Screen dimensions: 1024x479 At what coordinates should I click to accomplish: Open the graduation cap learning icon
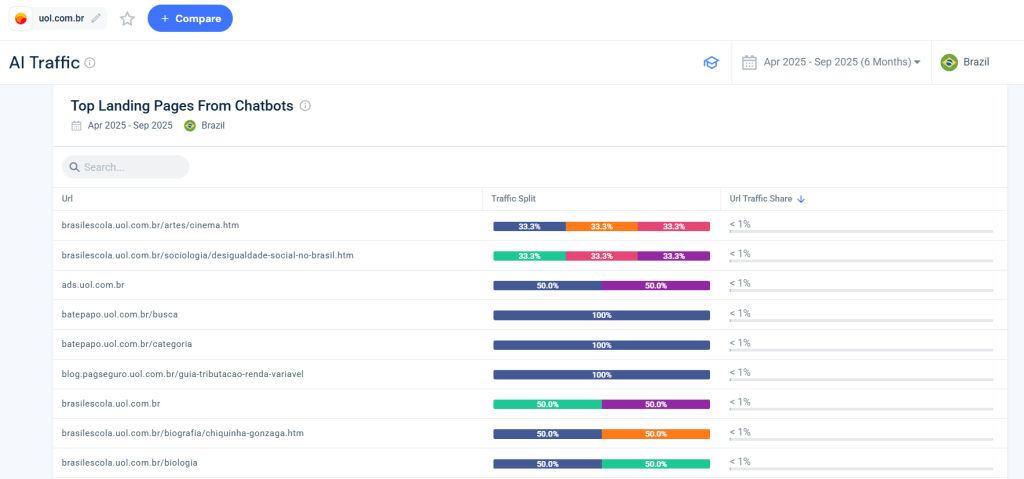(x=711, y=63)
